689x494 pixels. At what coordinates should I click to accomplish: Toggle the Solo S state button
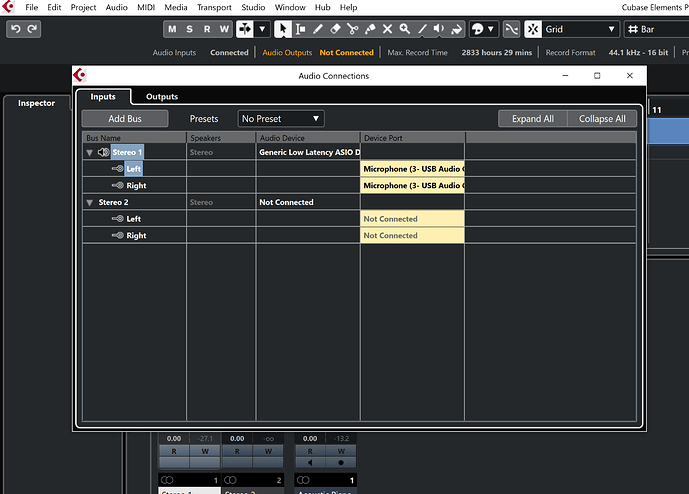[189, 29]
